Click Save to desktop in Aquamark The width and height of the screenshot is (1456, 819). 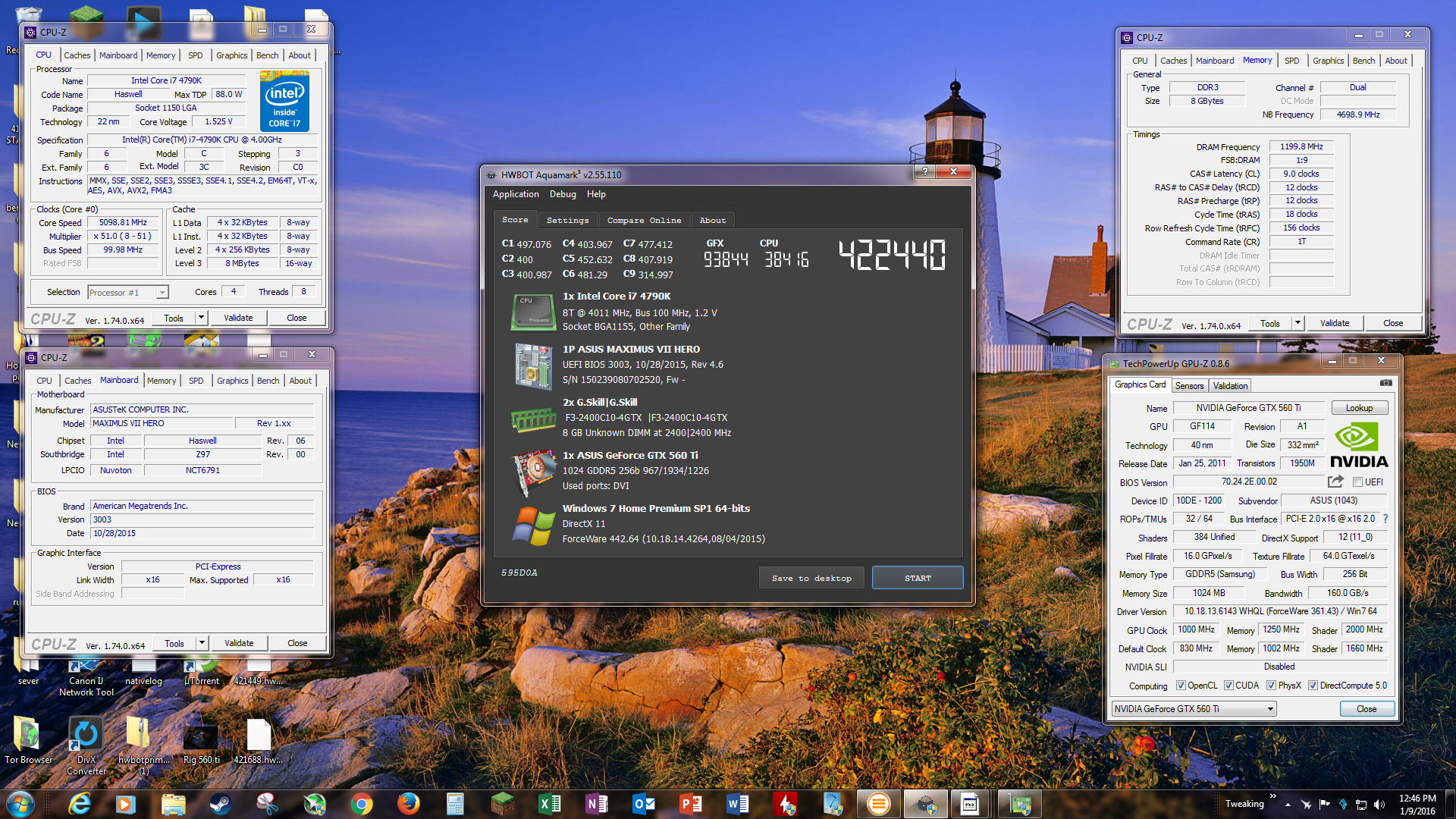811,578
